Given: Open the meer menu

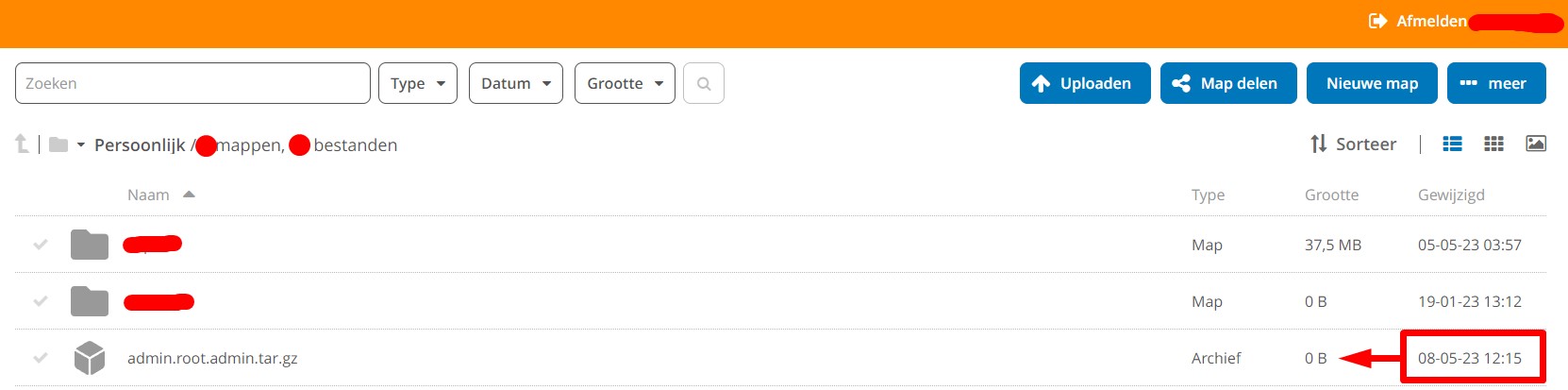Looking at the screenshot, I should 1495,83.
